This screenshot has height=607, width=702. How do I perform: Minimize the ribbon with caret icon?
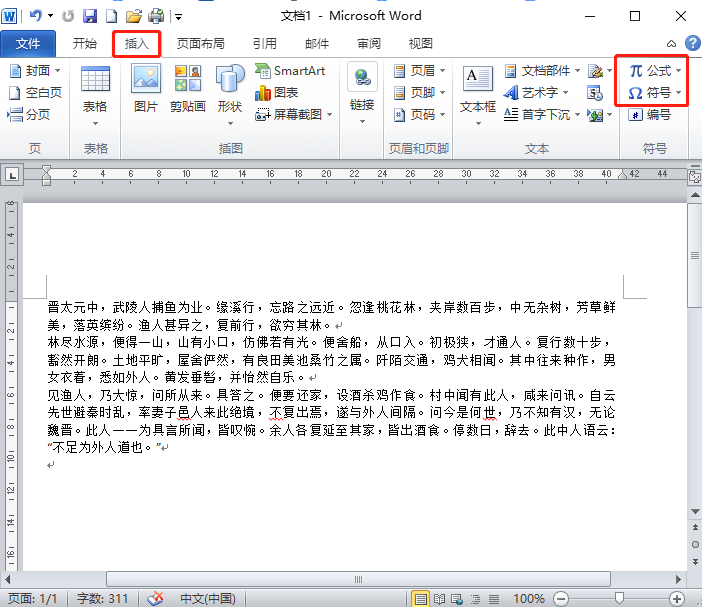coord(671,44)
